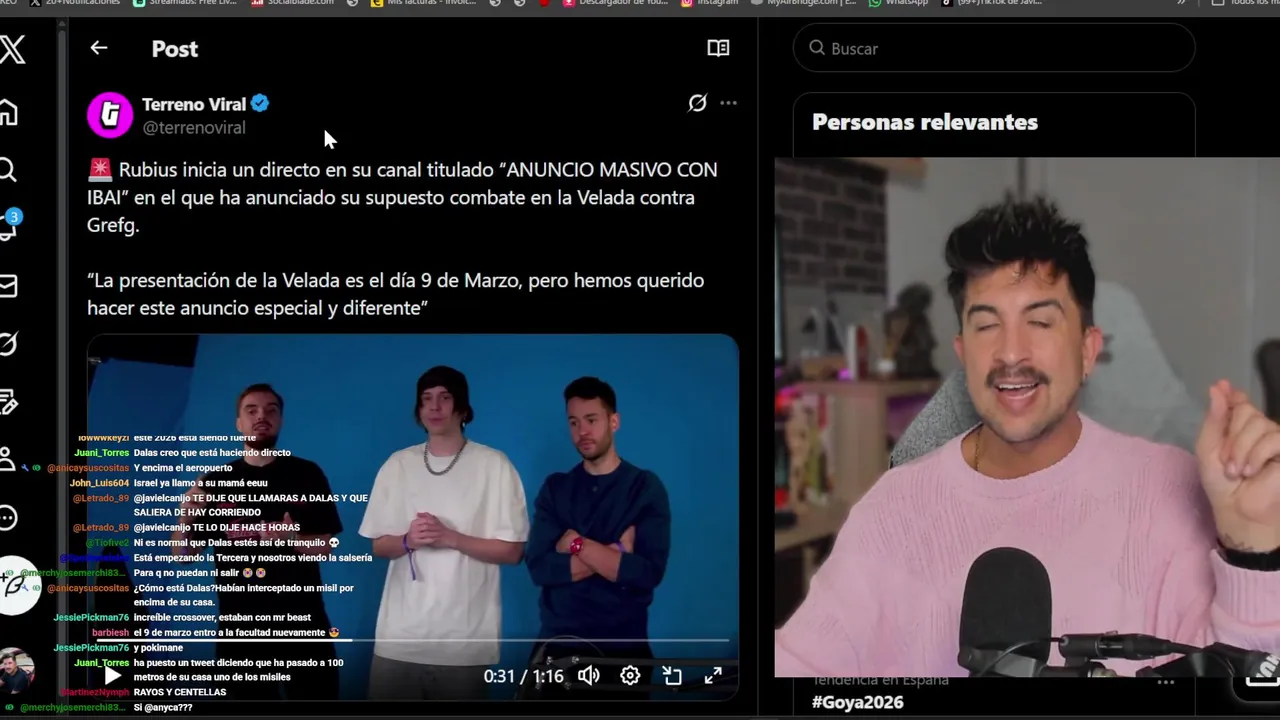Viewport: 1280px width, 720px height.
Task: Open the WhatsApp bookmark in the browser bar
Action: pos(898,3)
